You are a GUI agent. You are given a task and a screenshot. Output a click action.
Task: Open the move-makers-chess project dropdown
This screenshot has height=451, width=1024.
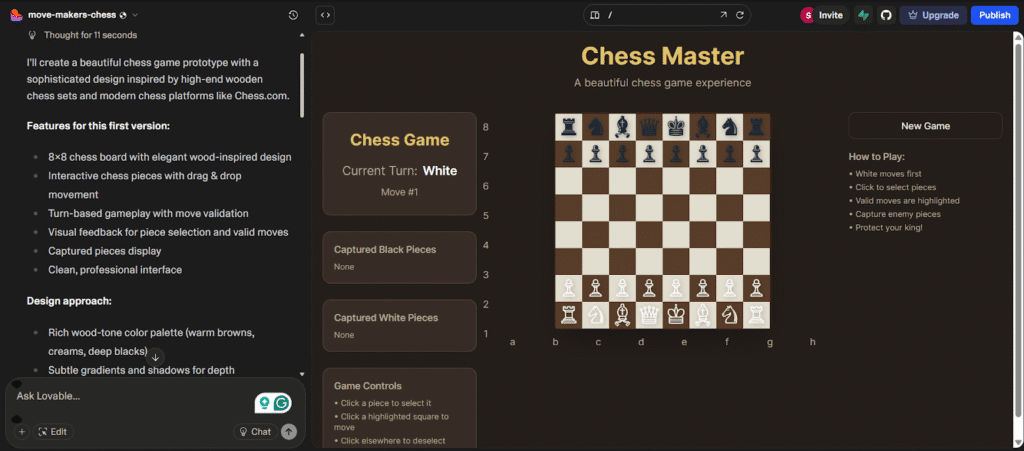click(x=135, y=15)
